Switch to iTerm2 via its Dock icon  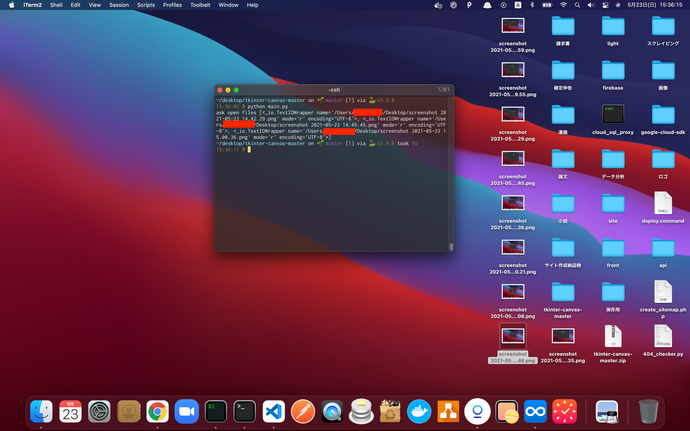point(216,411)
